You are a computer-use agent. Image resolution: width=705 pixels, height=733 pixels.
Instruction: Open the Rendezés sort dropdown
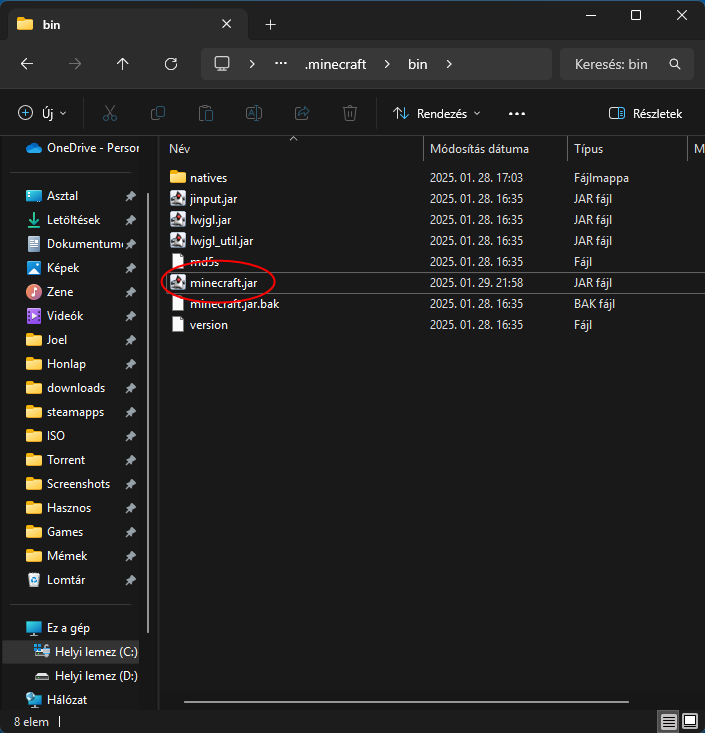click(437, 113)
